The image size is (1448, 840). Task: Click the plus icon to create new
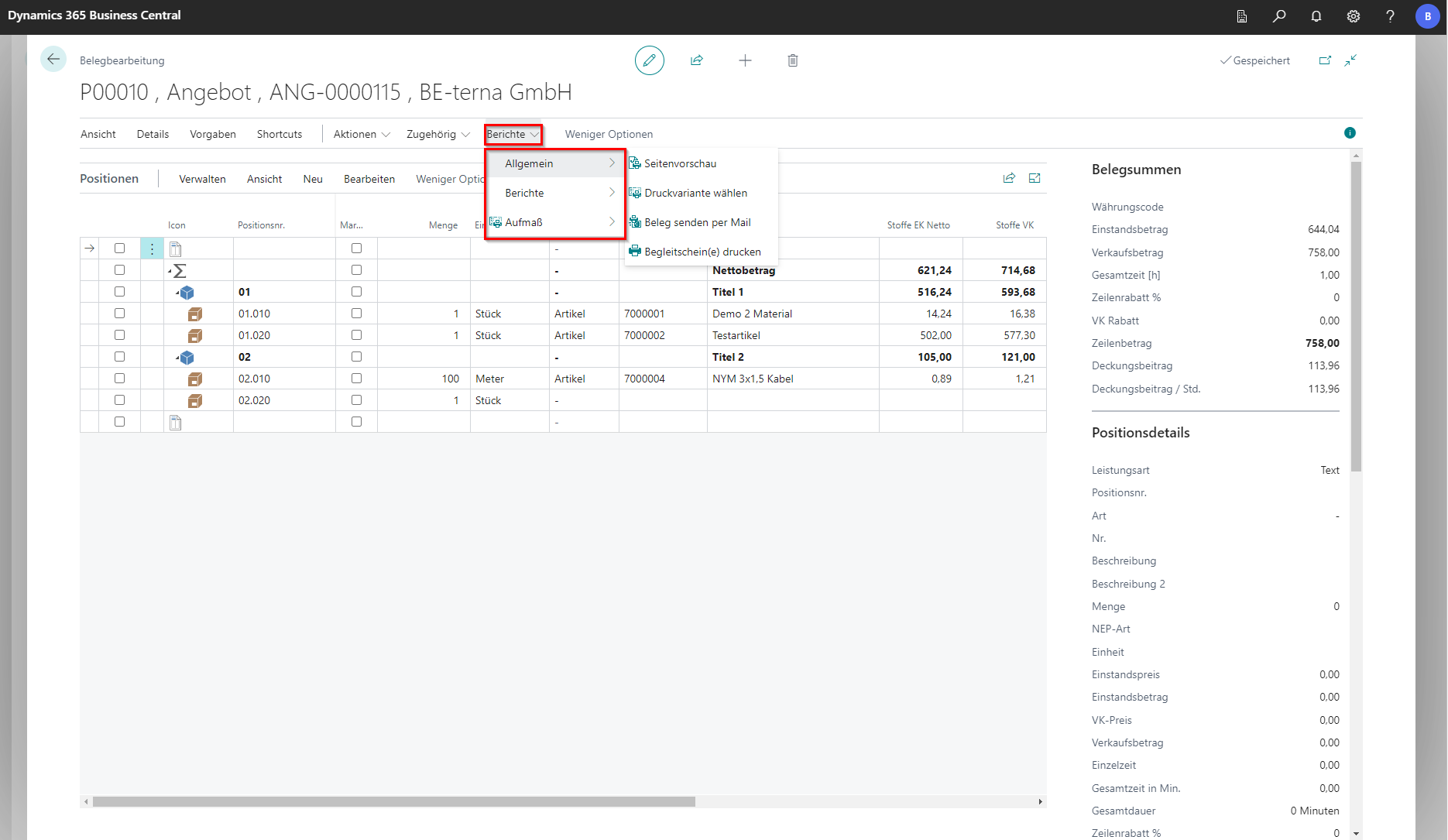745,60
